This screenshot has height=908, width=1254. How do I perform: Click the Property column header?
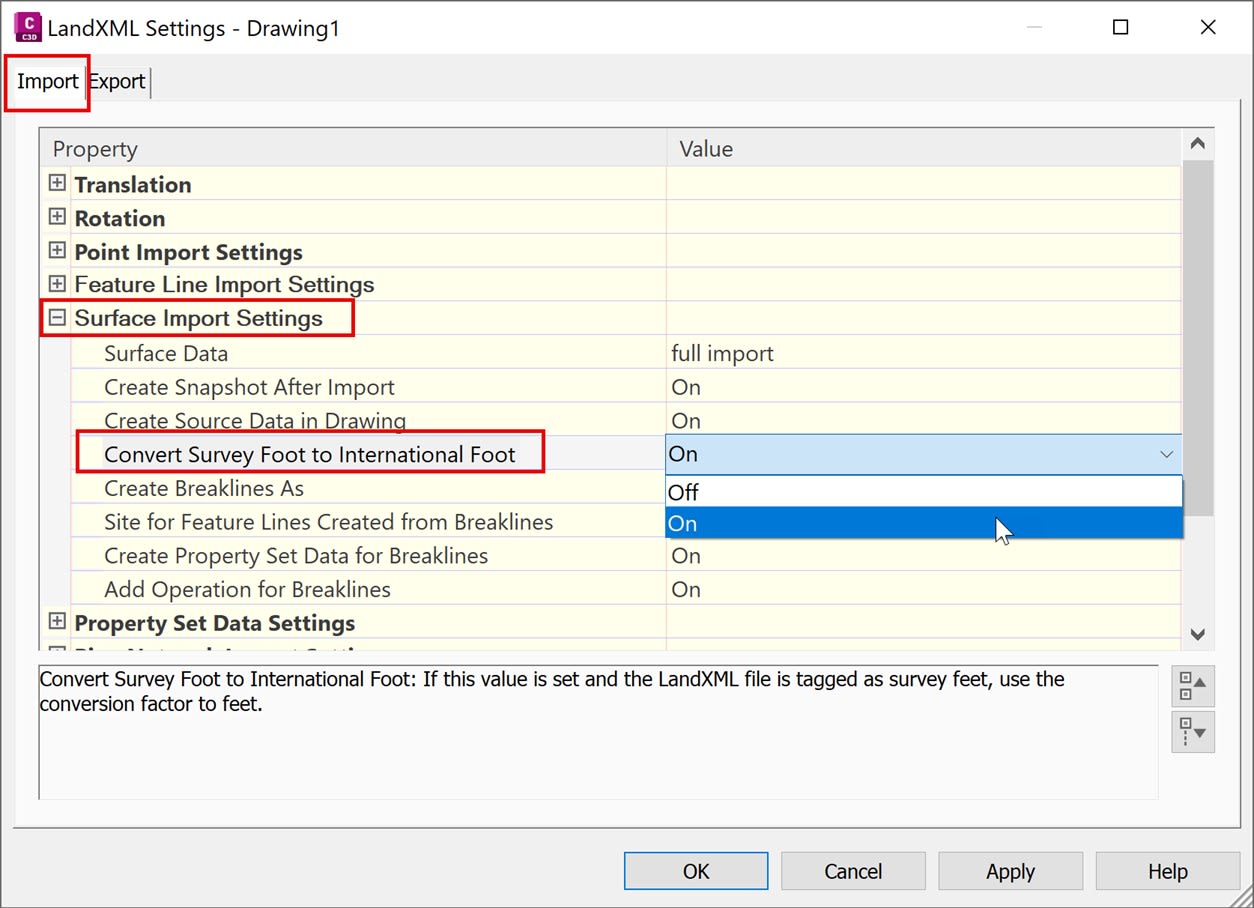point(354,148)
